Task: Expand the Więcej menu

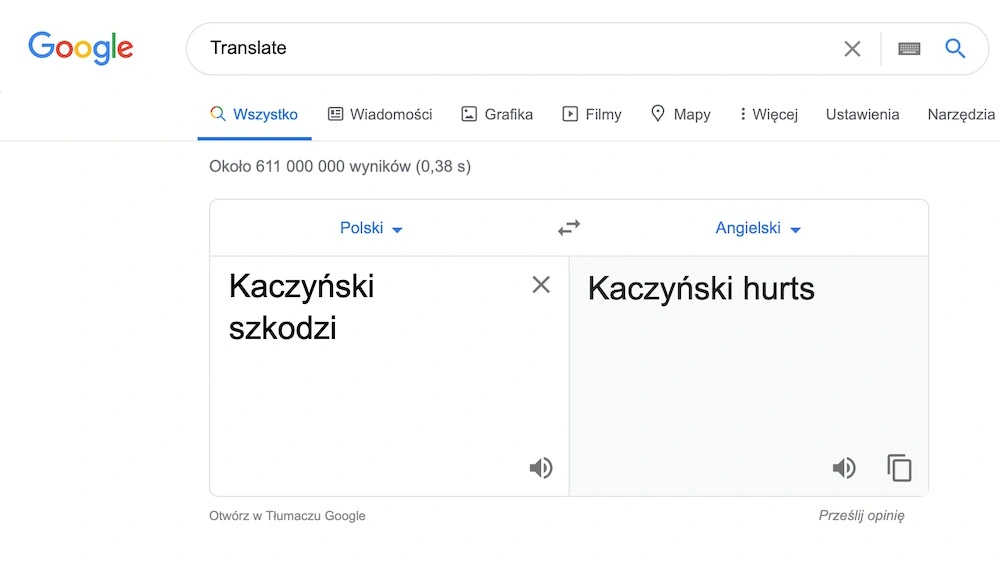Action: click(x=768, y=114)
